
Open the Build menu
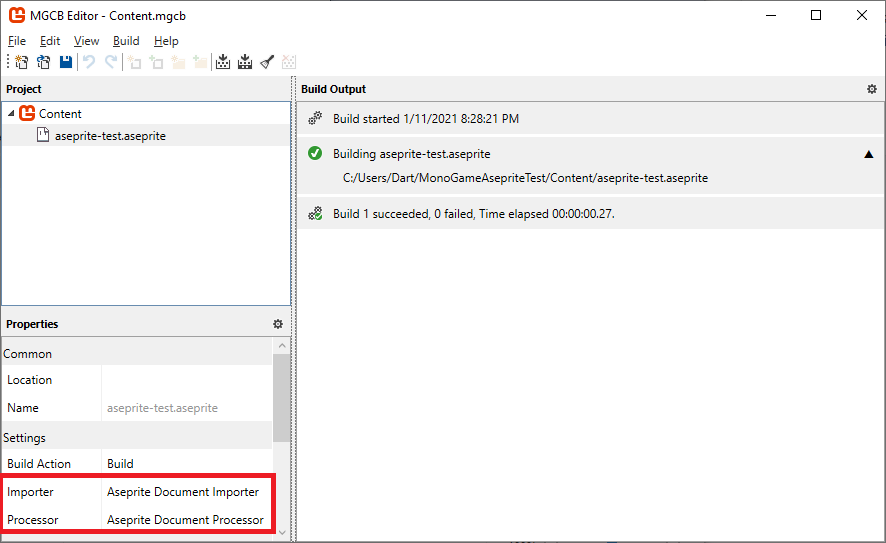(126, 41)
